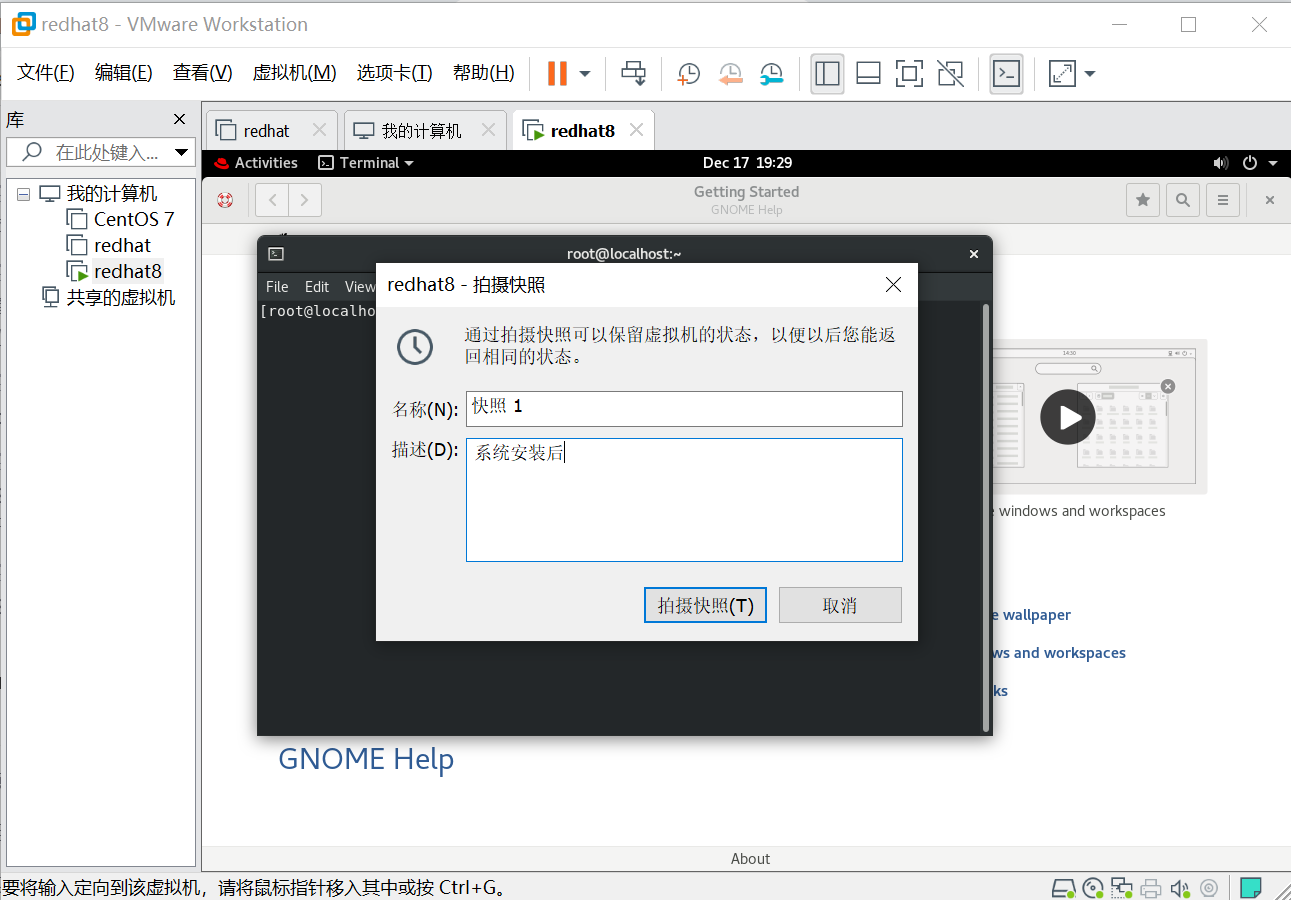Image resolution: width=1291 pixels, height=900 pixels.
Task: Play the Getting Started video
Action: click(x=1068, y=416)
